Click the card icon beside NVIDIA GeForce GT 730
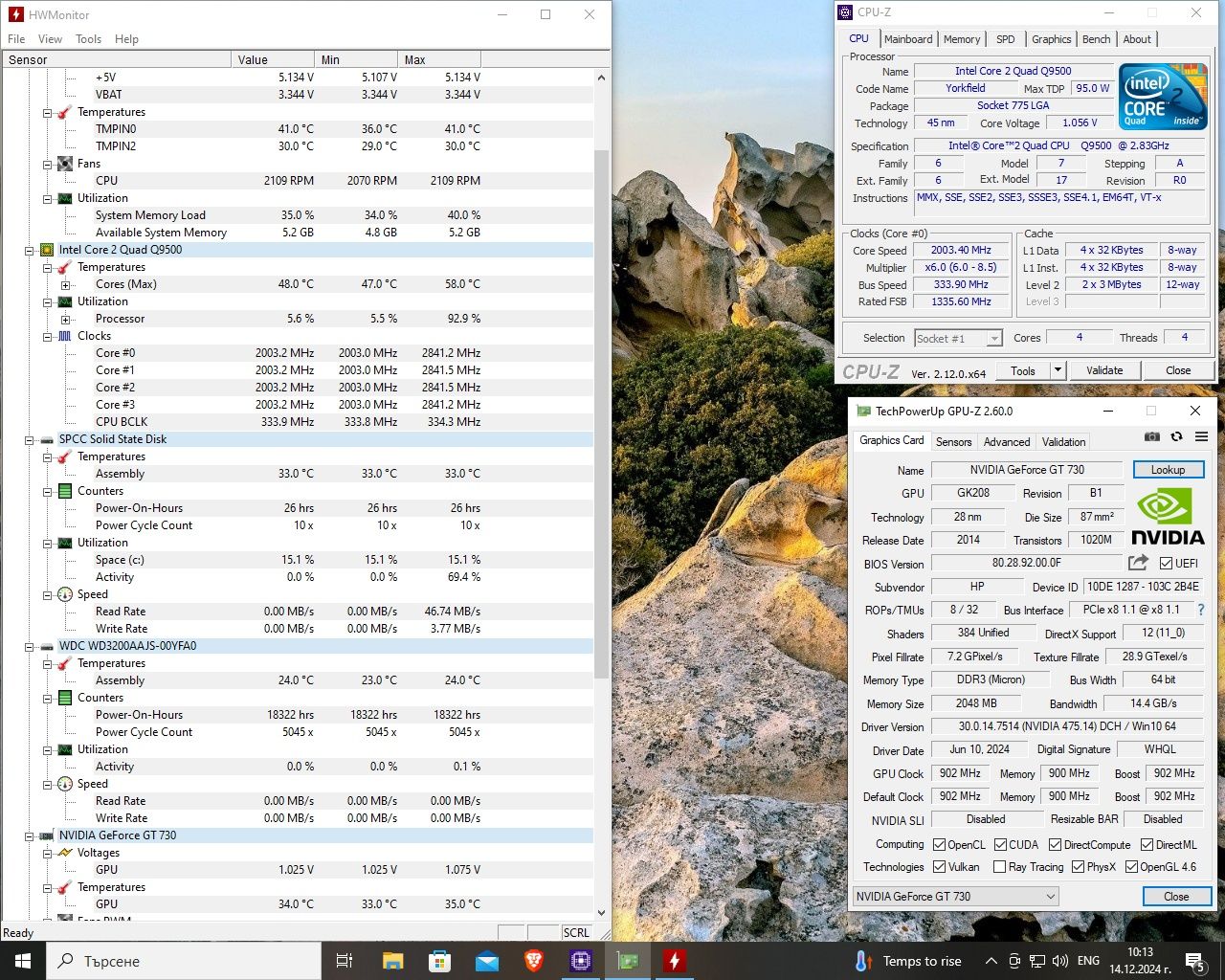1225x980 pixels. coord(47,835)
